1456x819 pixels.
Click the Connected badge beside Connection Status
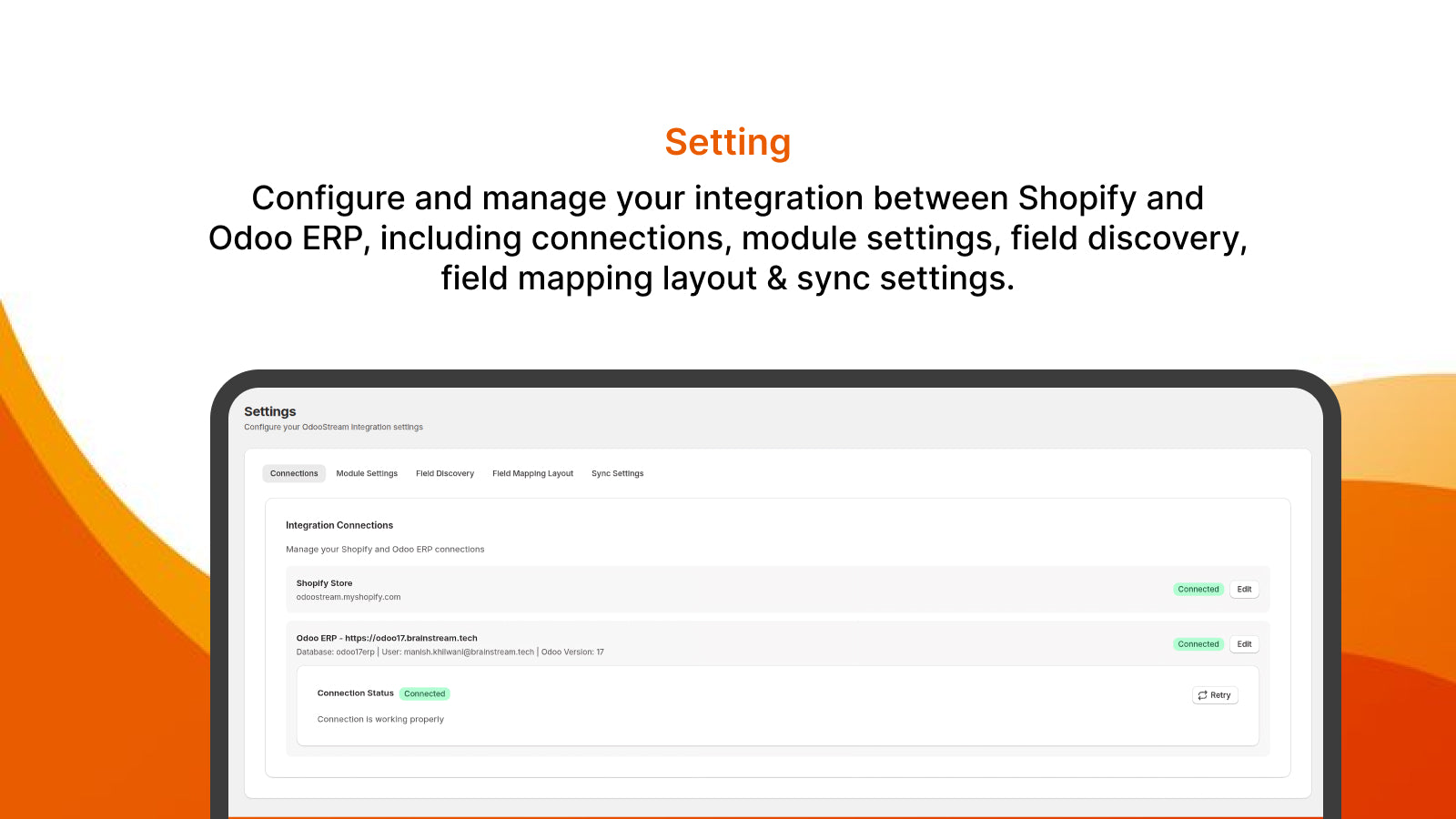pyautogui.click(x=424, y=693)
